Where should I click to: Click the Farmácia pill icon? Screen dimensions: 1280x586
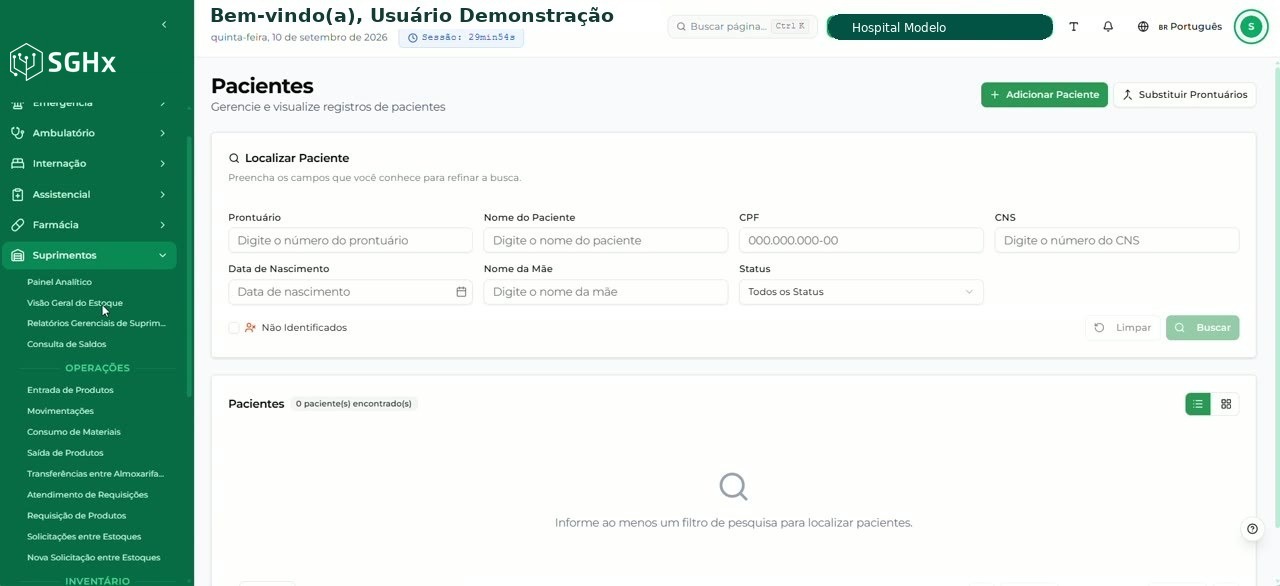[x=17, y=225]
